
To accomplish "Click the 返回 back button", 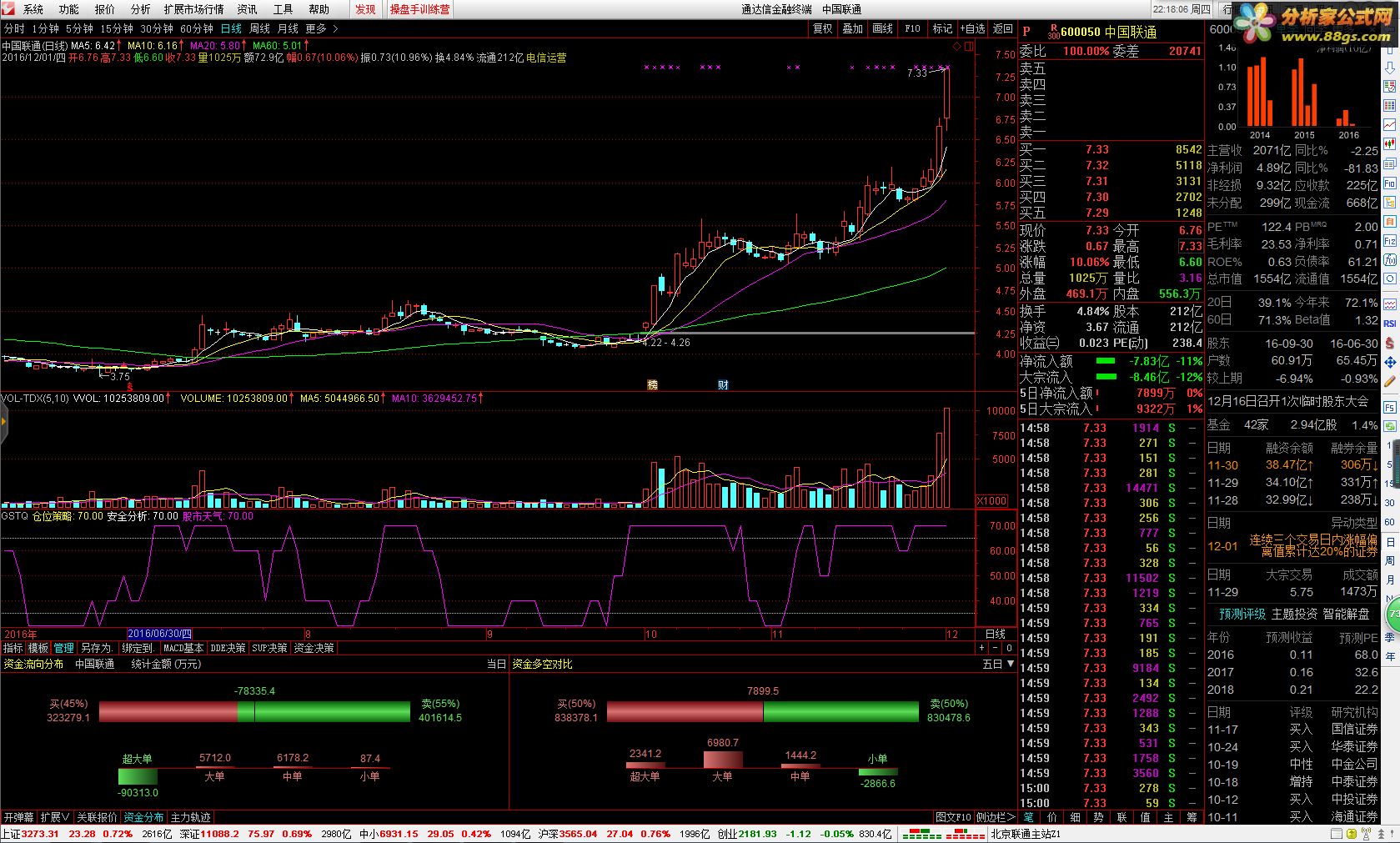I will [1002, 28].
